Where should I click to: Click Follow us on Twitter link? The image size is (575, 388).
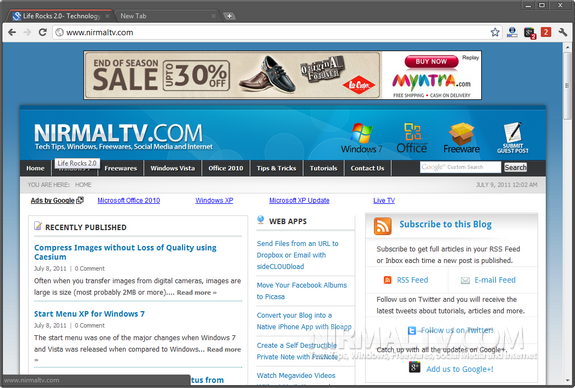coord(457,330)
